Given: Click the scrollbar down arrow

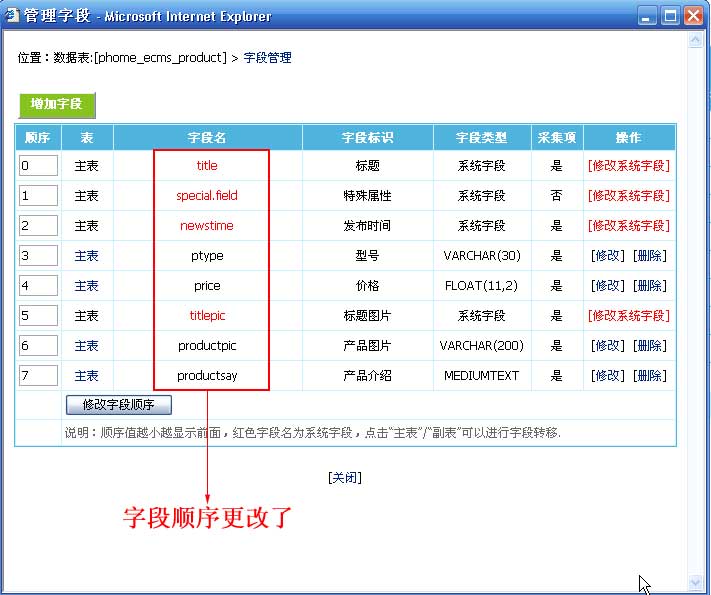Looking at the screenshot, I should pyautogui.click(x=695, y=582).
